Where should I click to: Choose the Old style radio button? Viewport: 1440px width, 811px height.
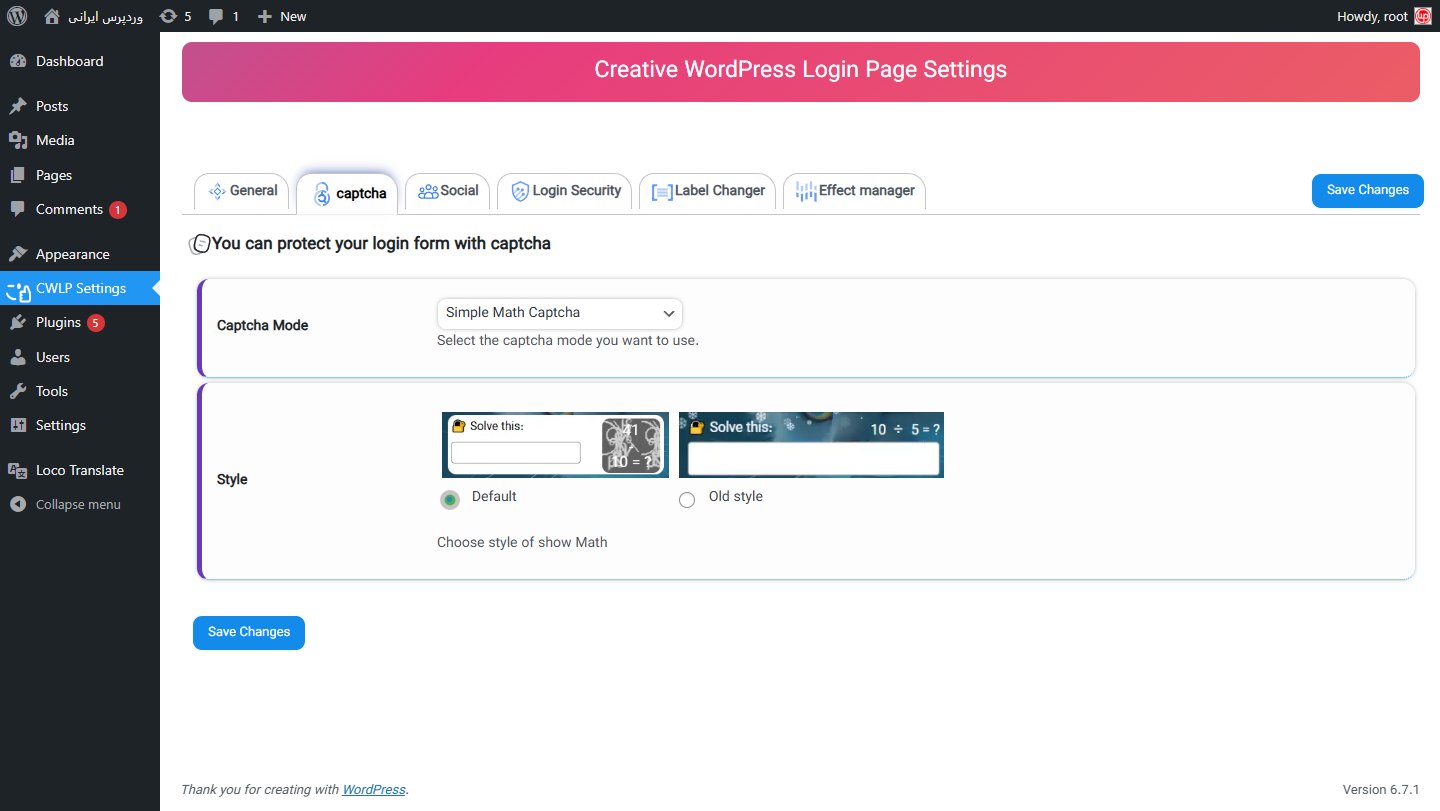pyautogui.click(x=687, y=499)
